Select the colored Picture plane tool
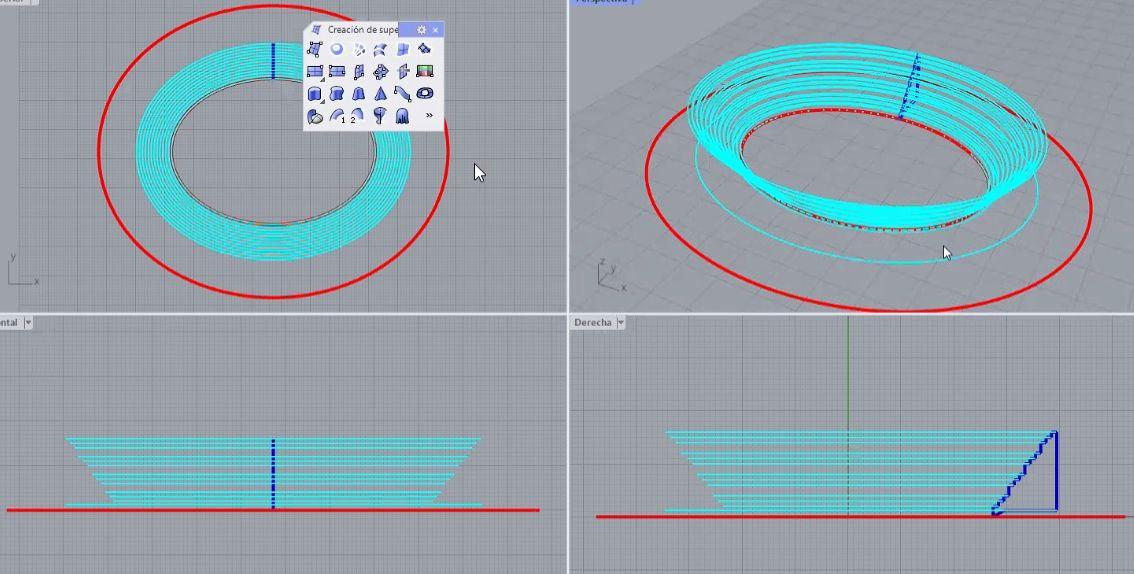Image resolution: width=1134 pixels, height=574 pixels. tap(425, 72)
